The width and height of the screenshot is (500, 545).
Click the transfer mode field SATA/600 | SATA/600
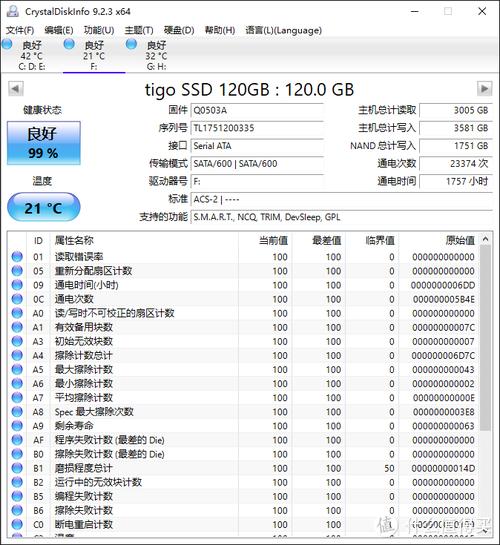click(257, 164)
